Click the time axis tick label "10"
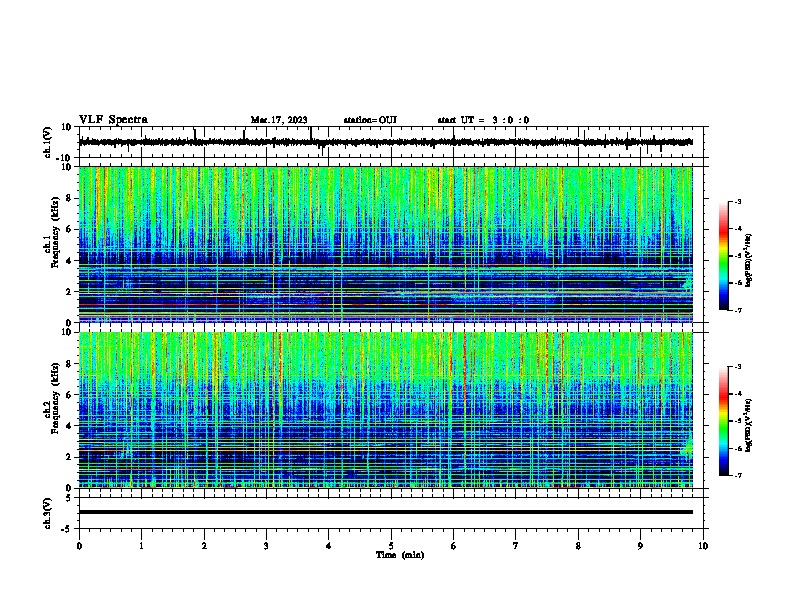This screenshot has height=612, width=792. pos(703,546)
